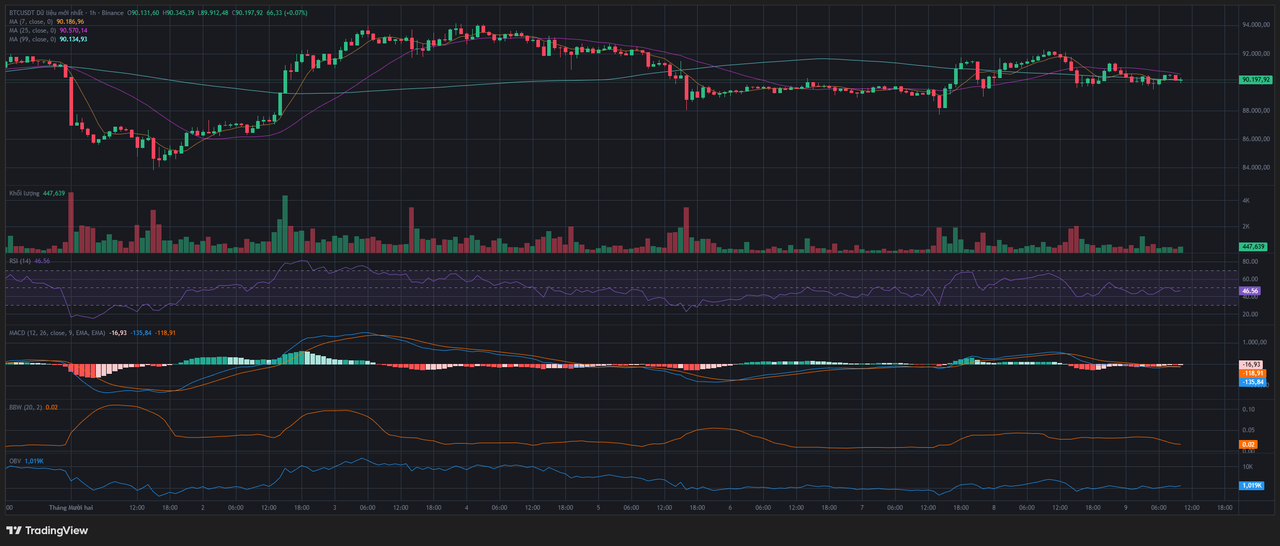Viewport: 1280px width, 546px height.
Task: Click the open price value O90.131,60
Action: tap(143, 12)
